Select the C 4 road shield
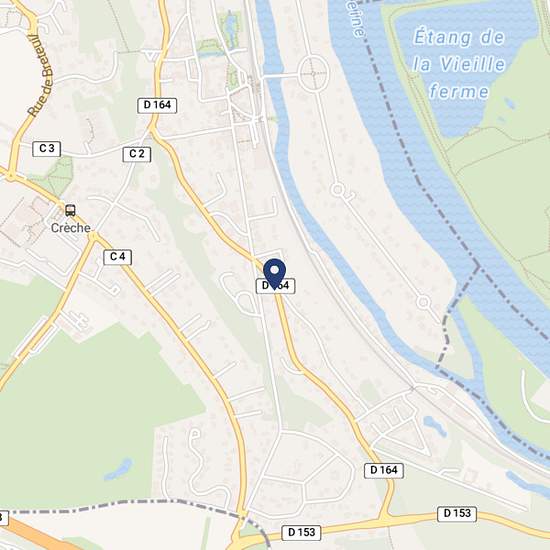The width and height of the screenshot is (550, 550). [x=118, y=257]
